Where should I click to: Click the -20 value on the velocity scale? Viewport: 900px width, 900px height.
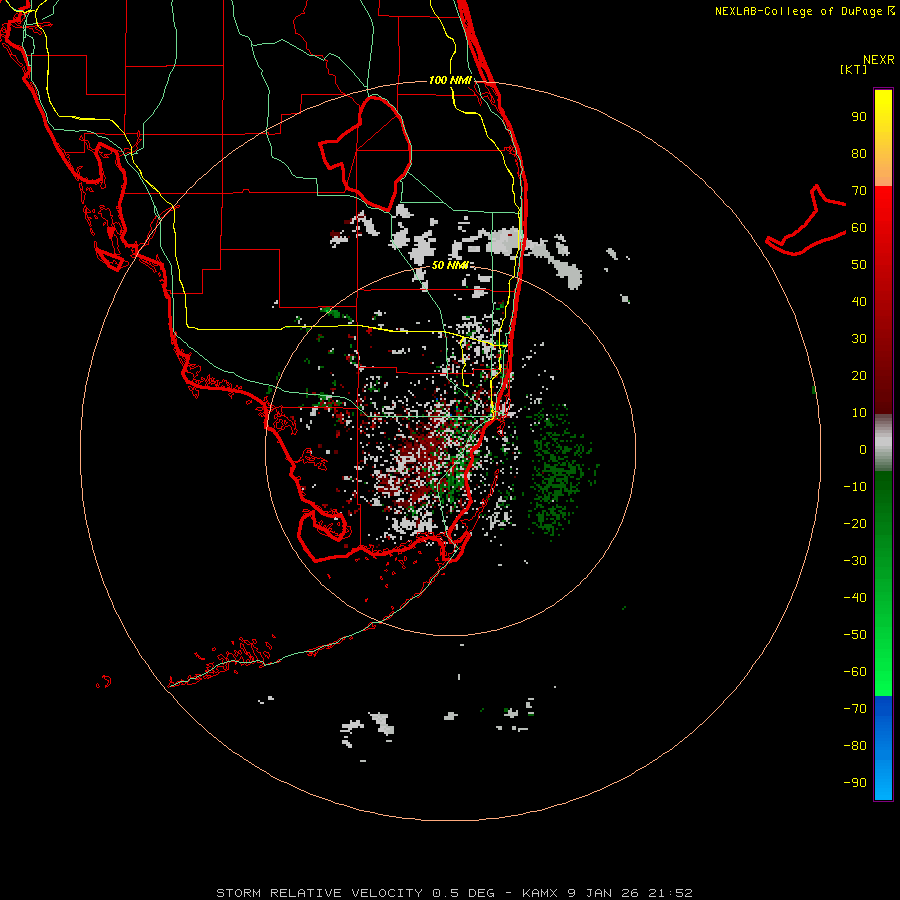(855, 524)
